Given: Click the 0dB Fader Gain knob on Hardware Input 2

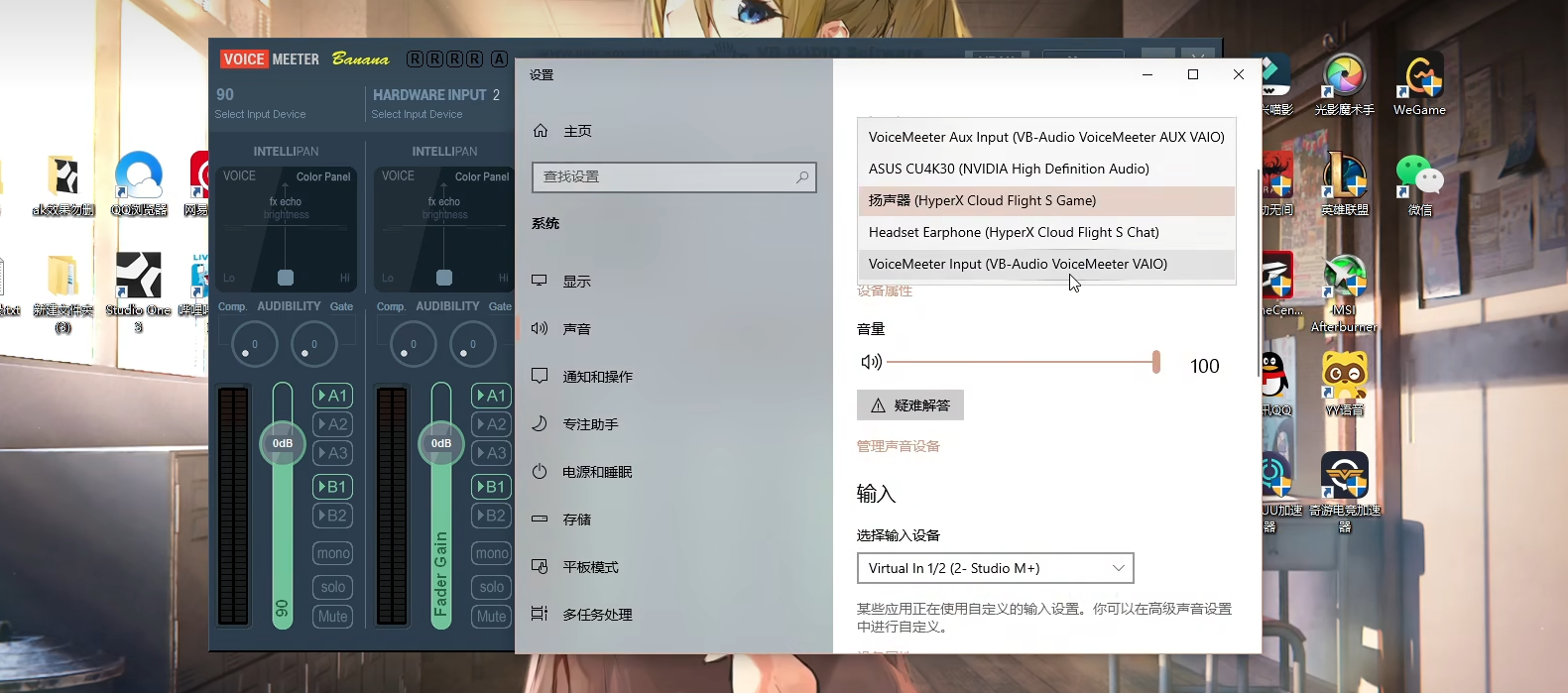Looking at the screenshot, I should pos(441,443).
